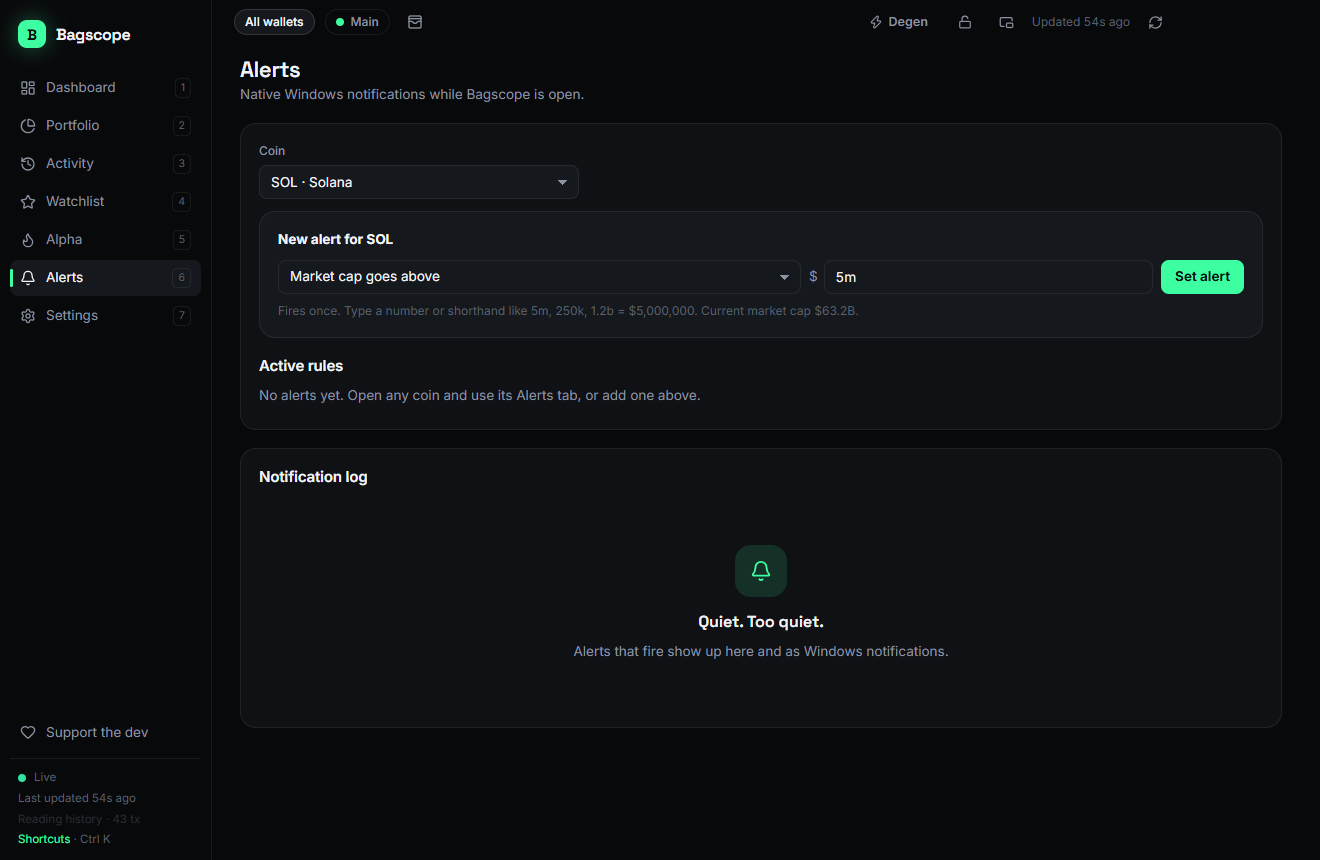
Task: Click the "Reading history · 43 tx" text
Action: point(79,819)
